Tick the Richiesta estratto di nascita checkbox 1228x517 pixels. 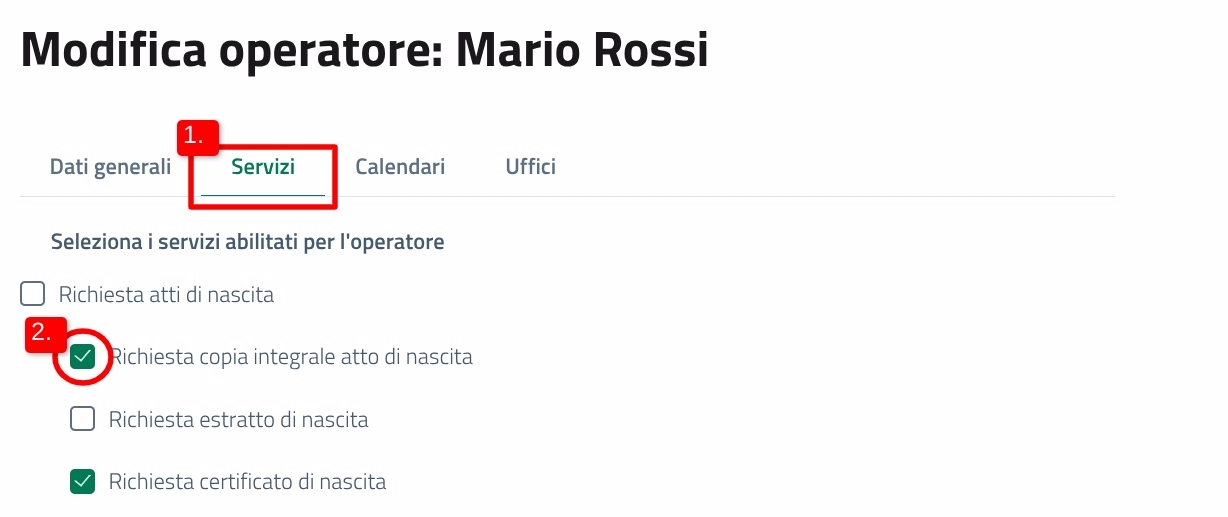click(x=82, y=419)
